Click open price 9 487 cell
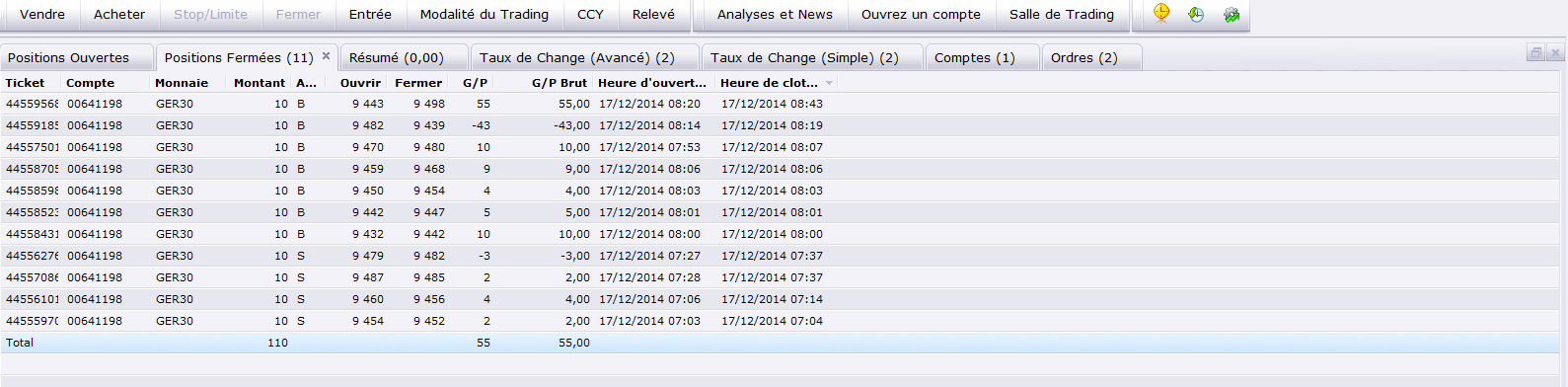 [x=368, y=277]
